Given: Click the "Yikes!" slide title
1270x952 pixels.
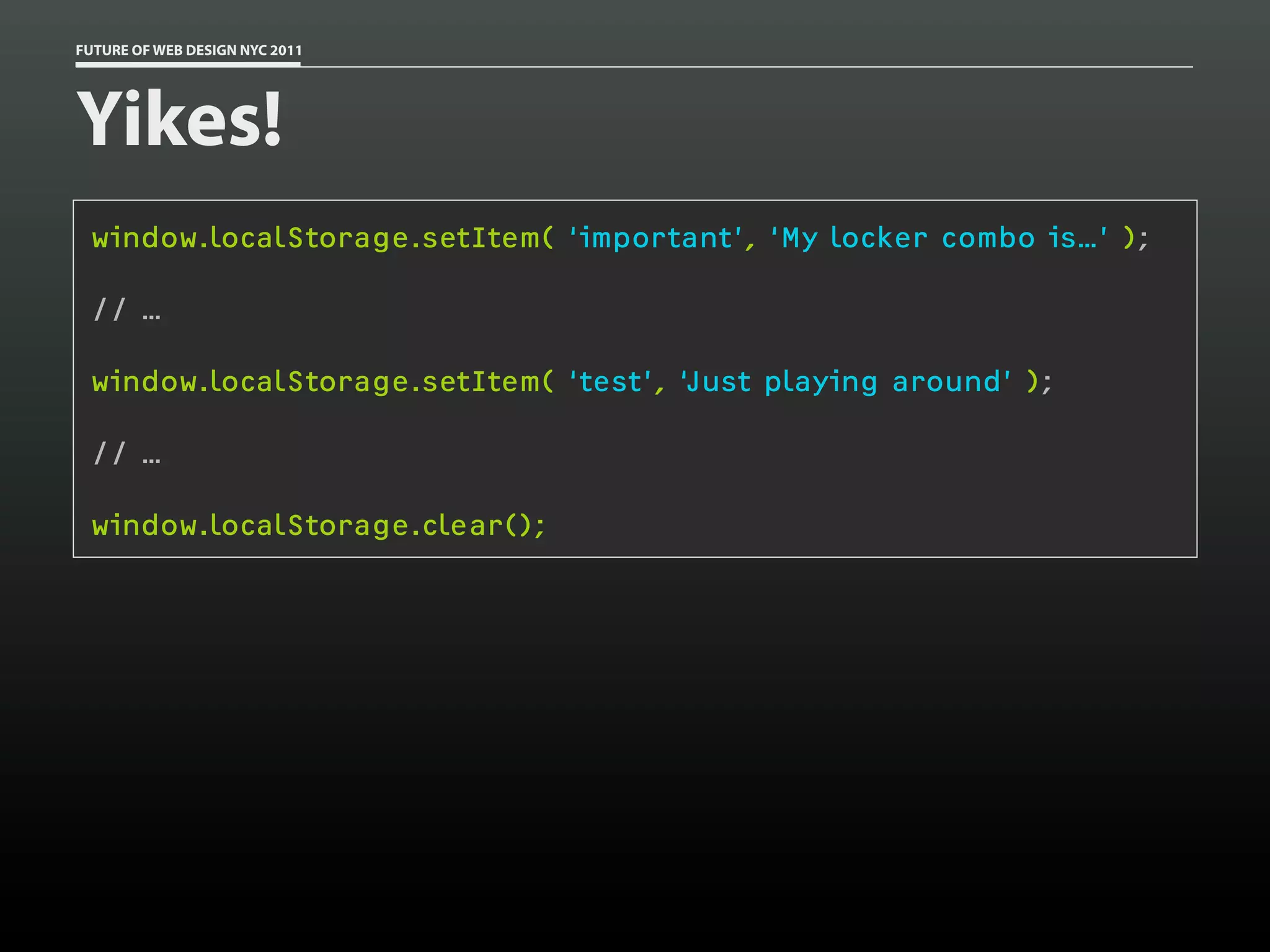Looking at the screenshot, I should point(179,119).
